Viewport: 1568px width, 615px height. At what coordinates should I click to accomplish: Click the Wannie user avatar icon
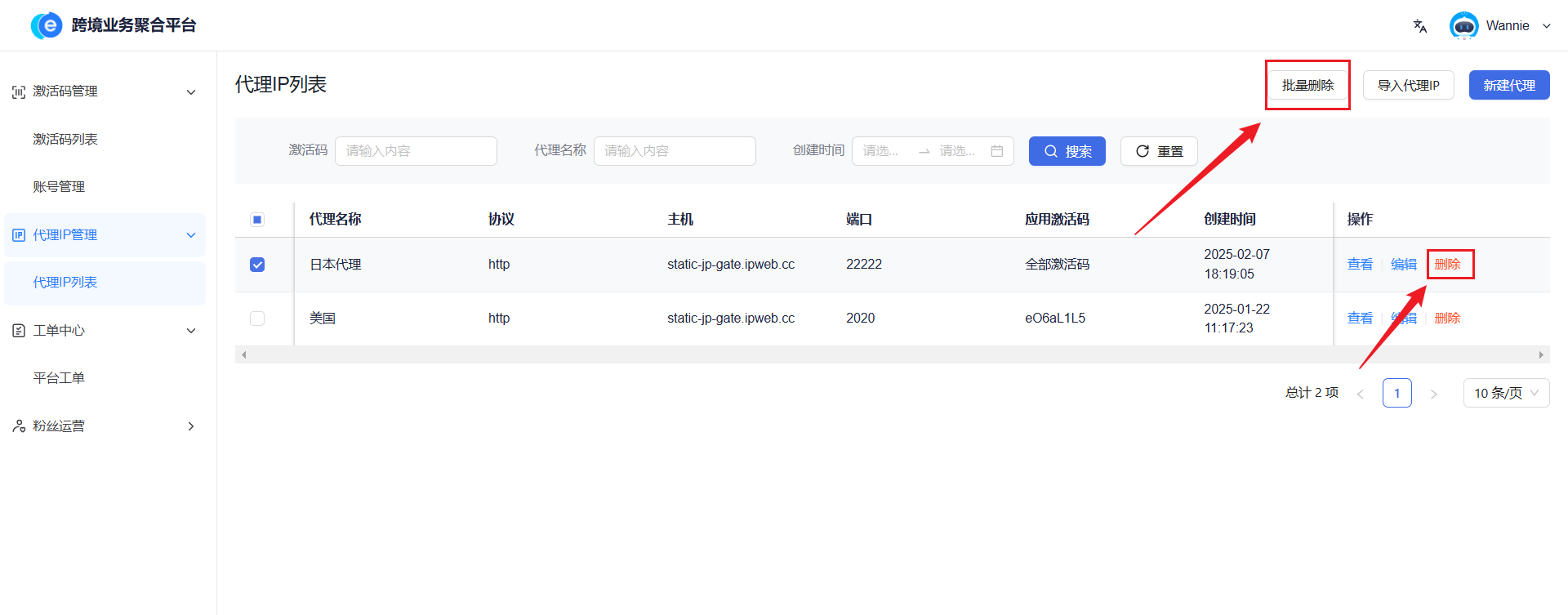tap(1463, 26)
